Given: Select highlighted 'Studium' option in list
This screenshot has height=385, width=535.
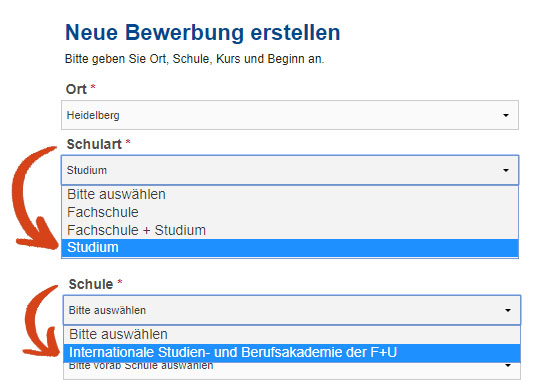Looking at the screenshot, I should (x=290, y=248).
